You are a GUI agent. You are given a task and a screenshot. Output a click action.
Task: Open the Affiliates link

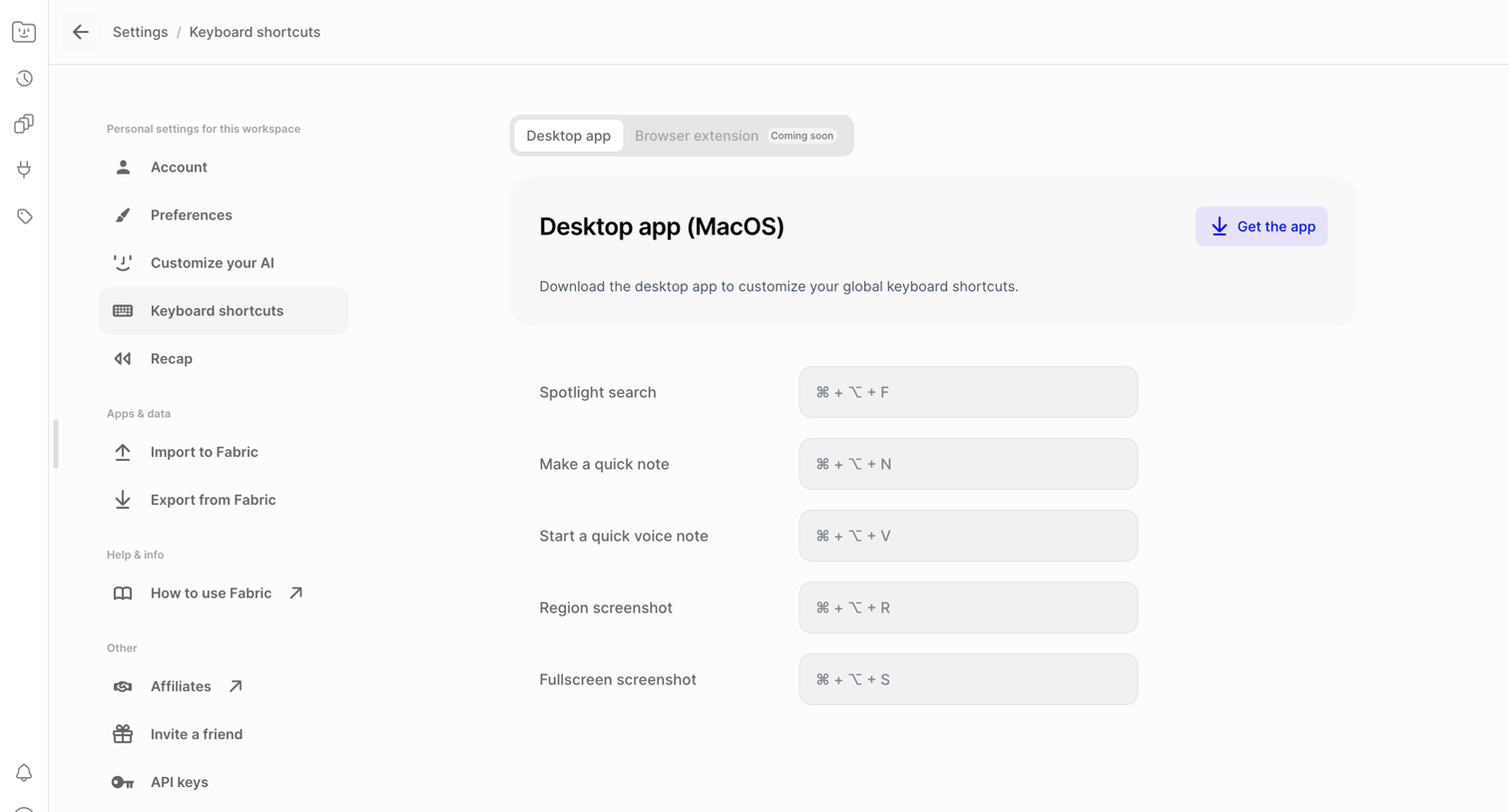[224, 686]
